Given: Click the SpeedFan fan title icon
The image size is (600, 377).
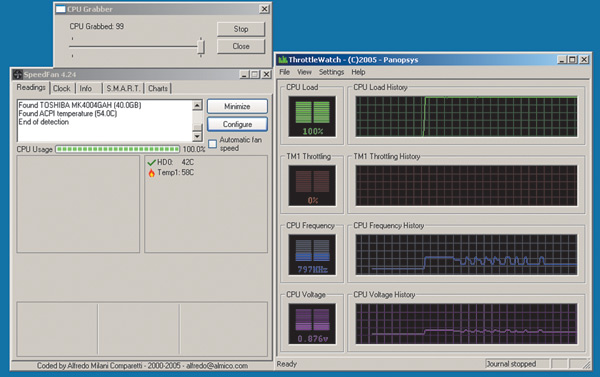Looking at the screenshot, I should coord(18,74).
